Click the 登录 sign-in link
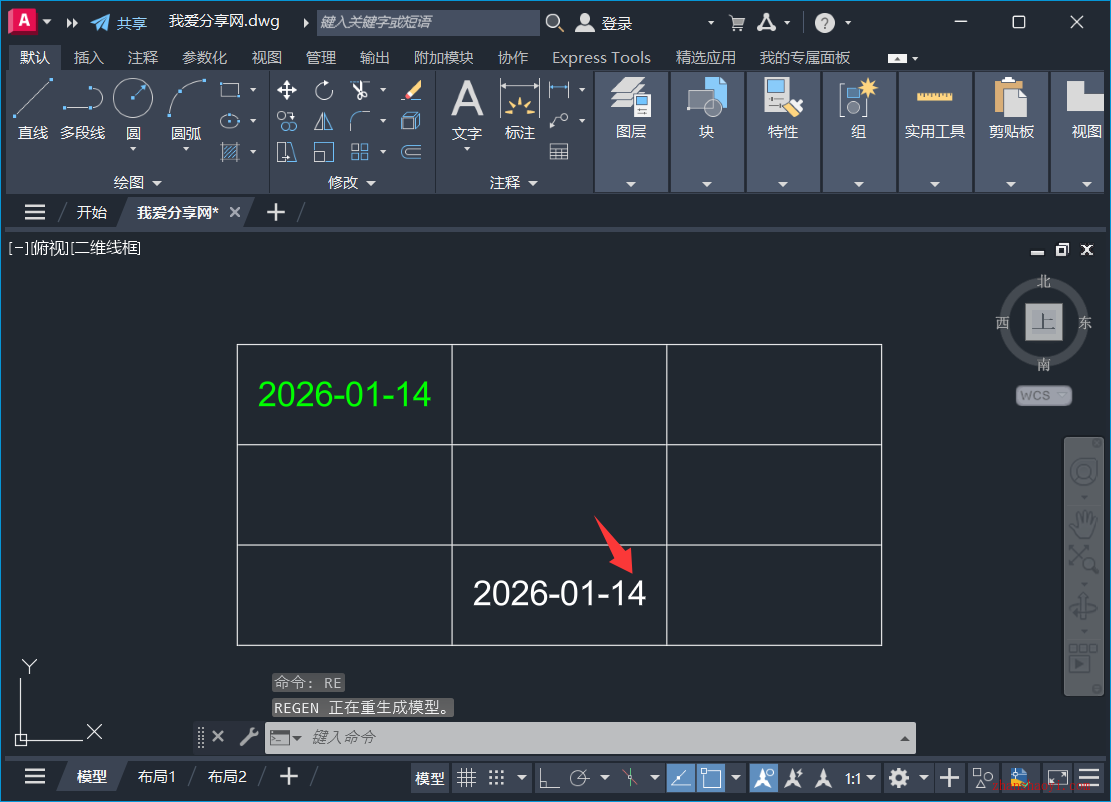 613,22
